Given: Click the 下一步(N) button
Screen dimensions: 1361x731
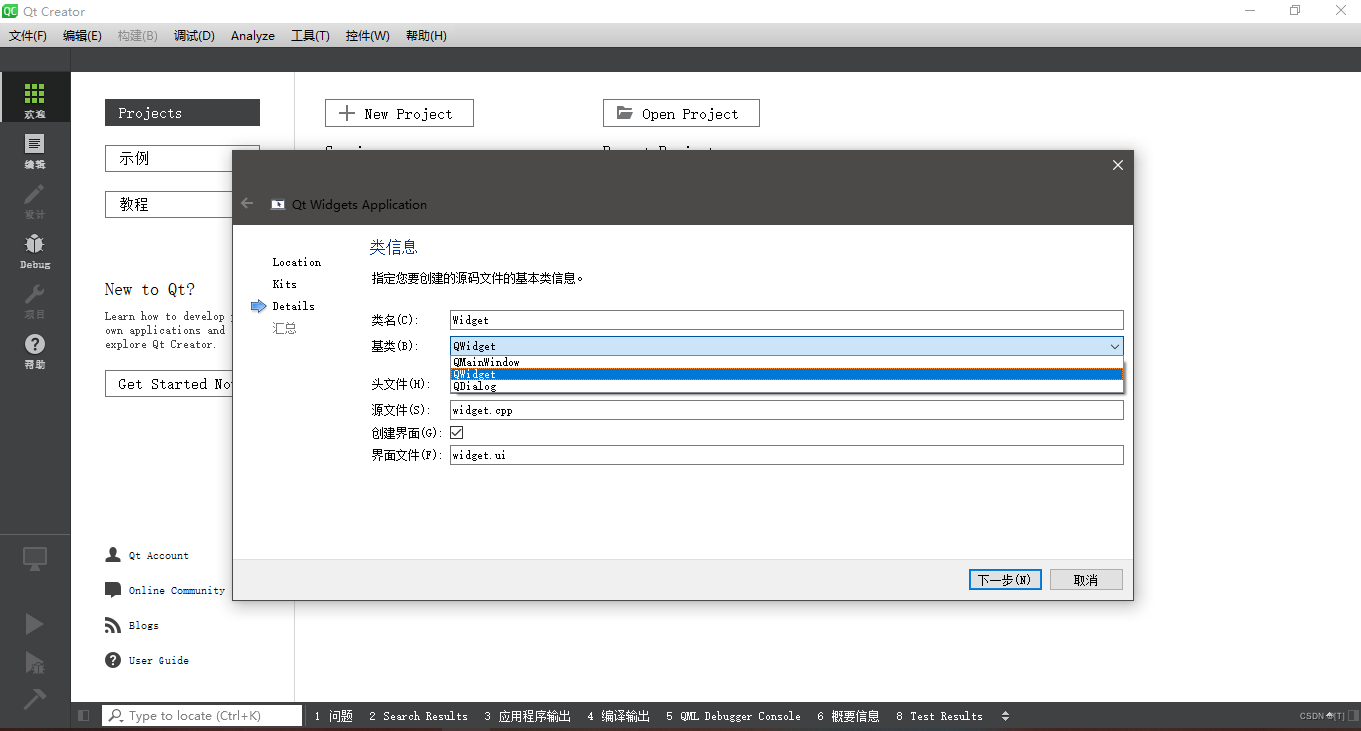Looking at the screenshot, I should 1006,580.
